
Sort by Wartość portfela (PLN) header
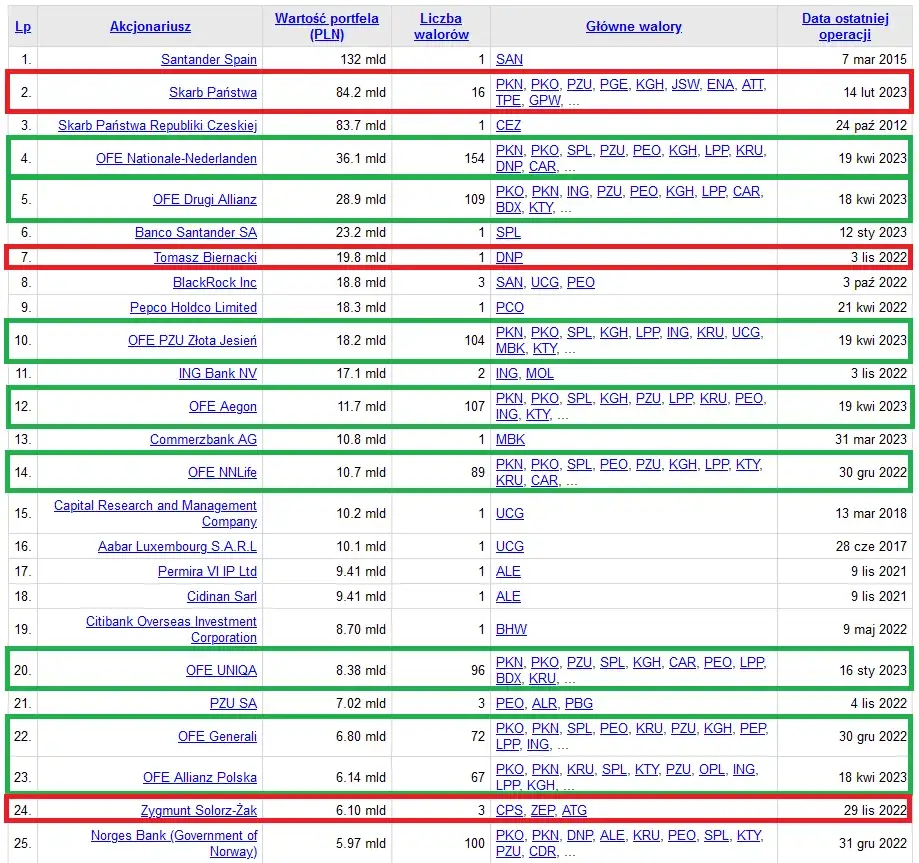(x=328, y=26)
